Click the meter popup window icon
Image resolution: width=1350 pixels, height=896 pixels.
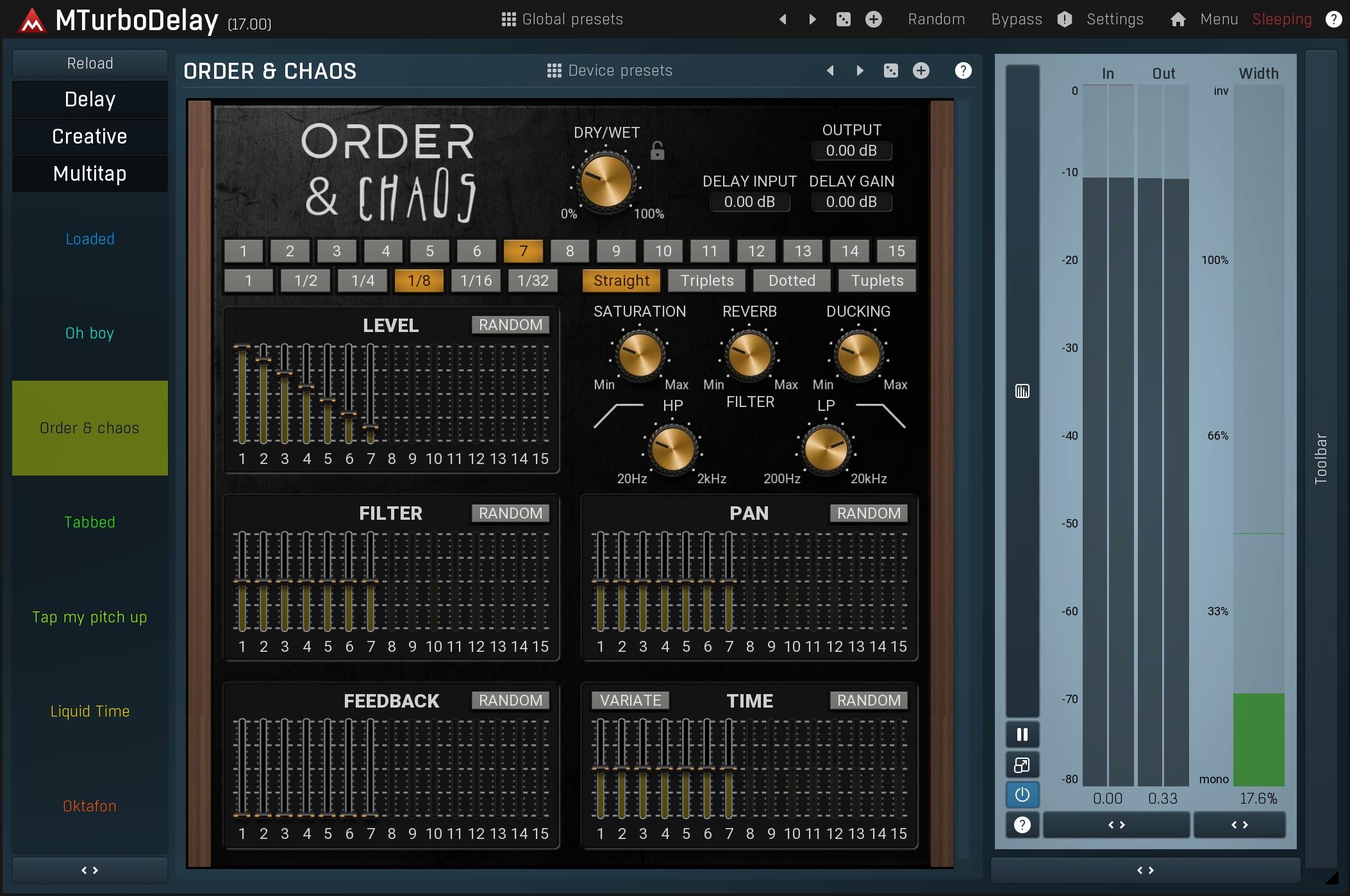[x=1022, y=765]
